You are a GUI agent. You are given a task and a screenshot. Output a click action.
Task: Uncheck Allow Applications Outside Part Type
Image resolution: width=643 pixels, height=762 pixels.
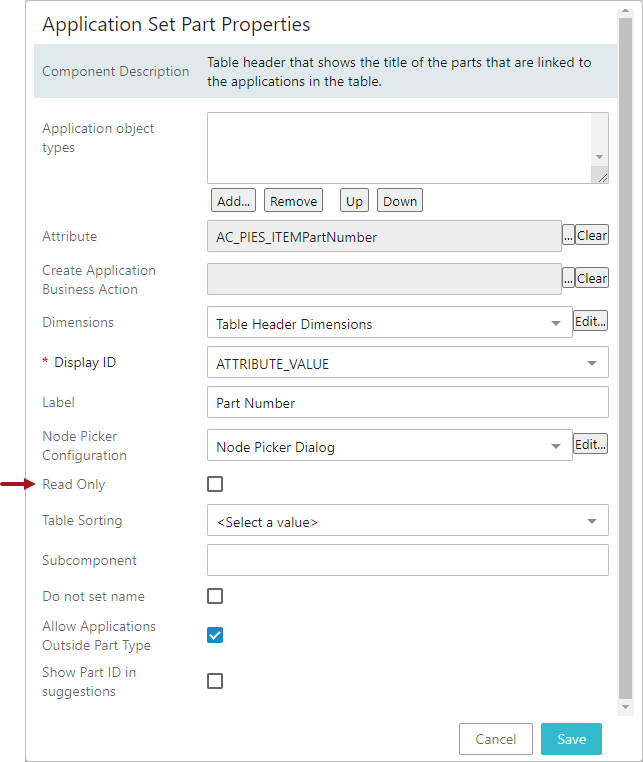click(215, 635)
